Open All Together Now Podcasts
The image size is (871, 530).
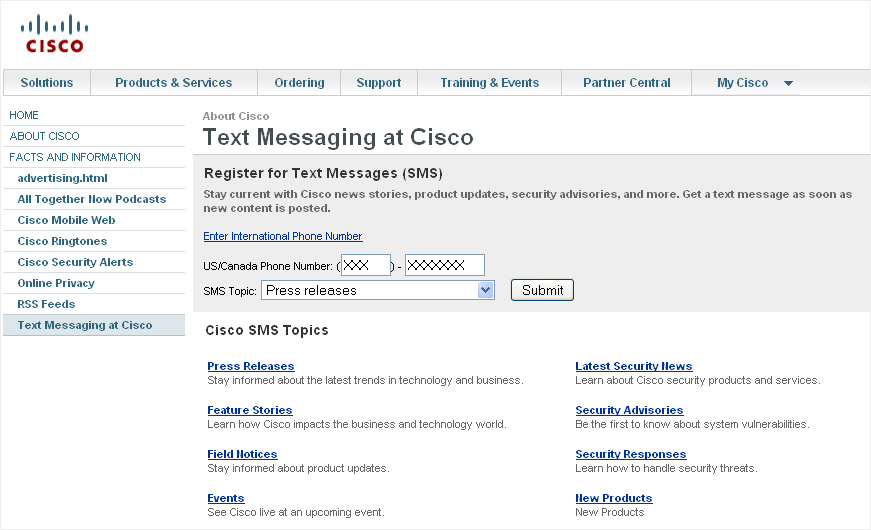(x=92, y=199)
